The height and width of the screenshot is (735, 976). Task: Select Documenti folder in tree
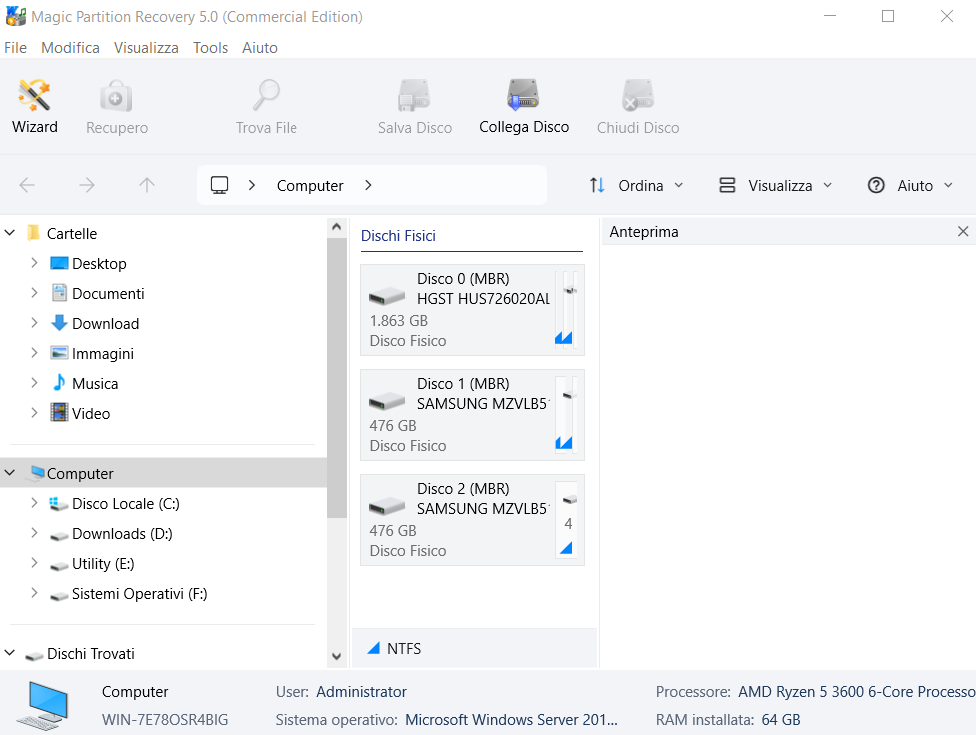coord(108,293)
